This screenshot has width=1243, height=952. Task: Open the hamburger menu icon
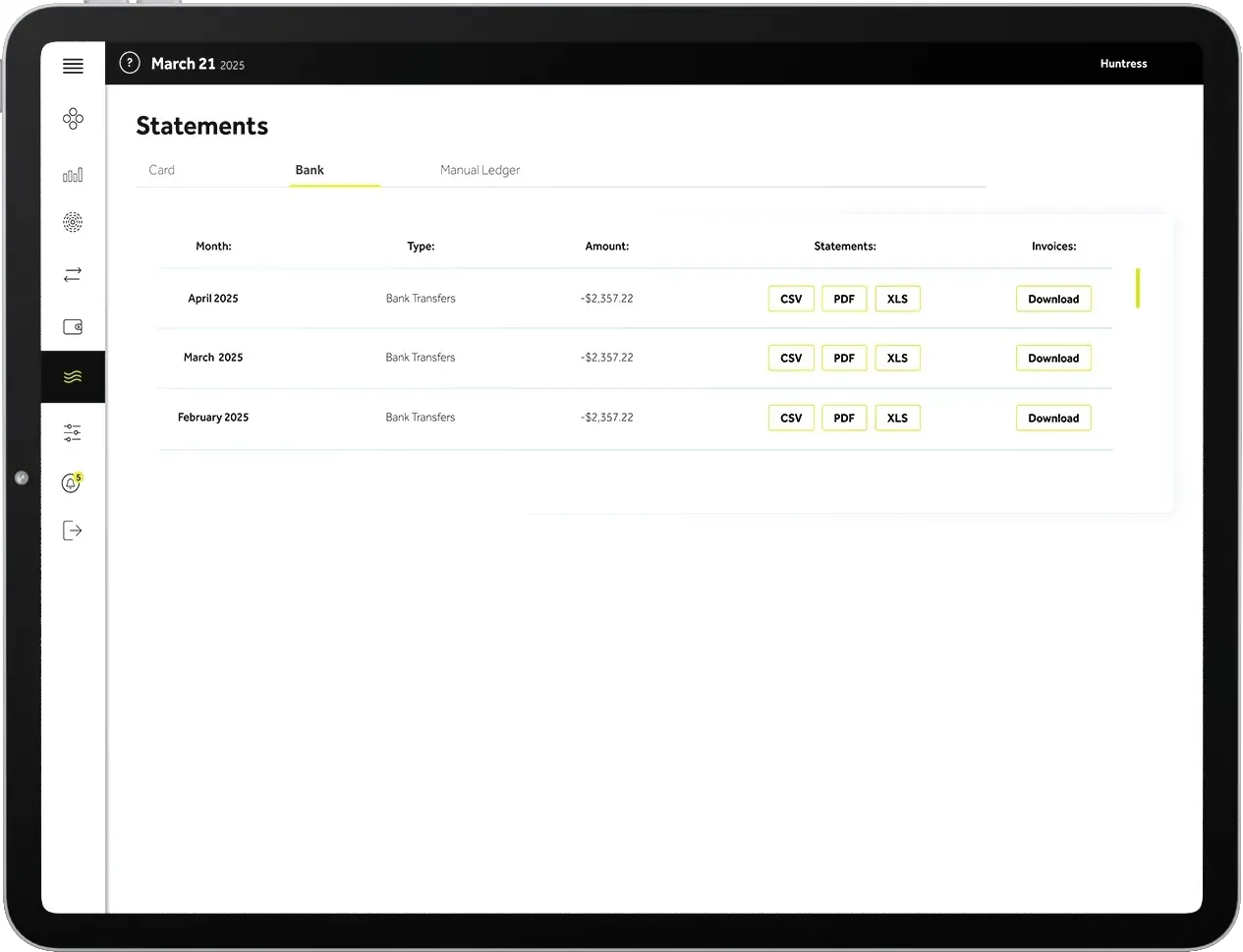[x=73, y=66]
